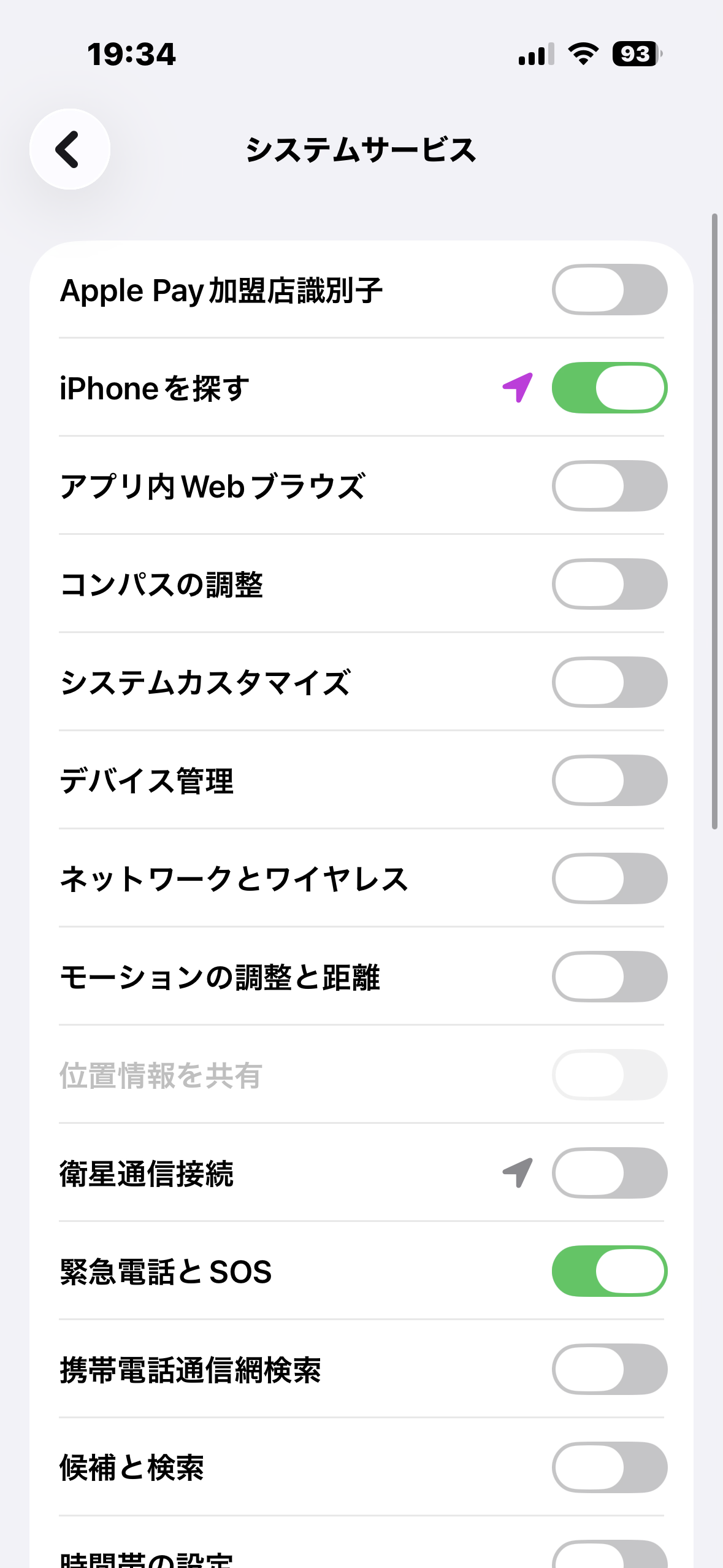723x1568 pixels.
Task: Tap the battery indicator icon
Action: tap(637, 54)
